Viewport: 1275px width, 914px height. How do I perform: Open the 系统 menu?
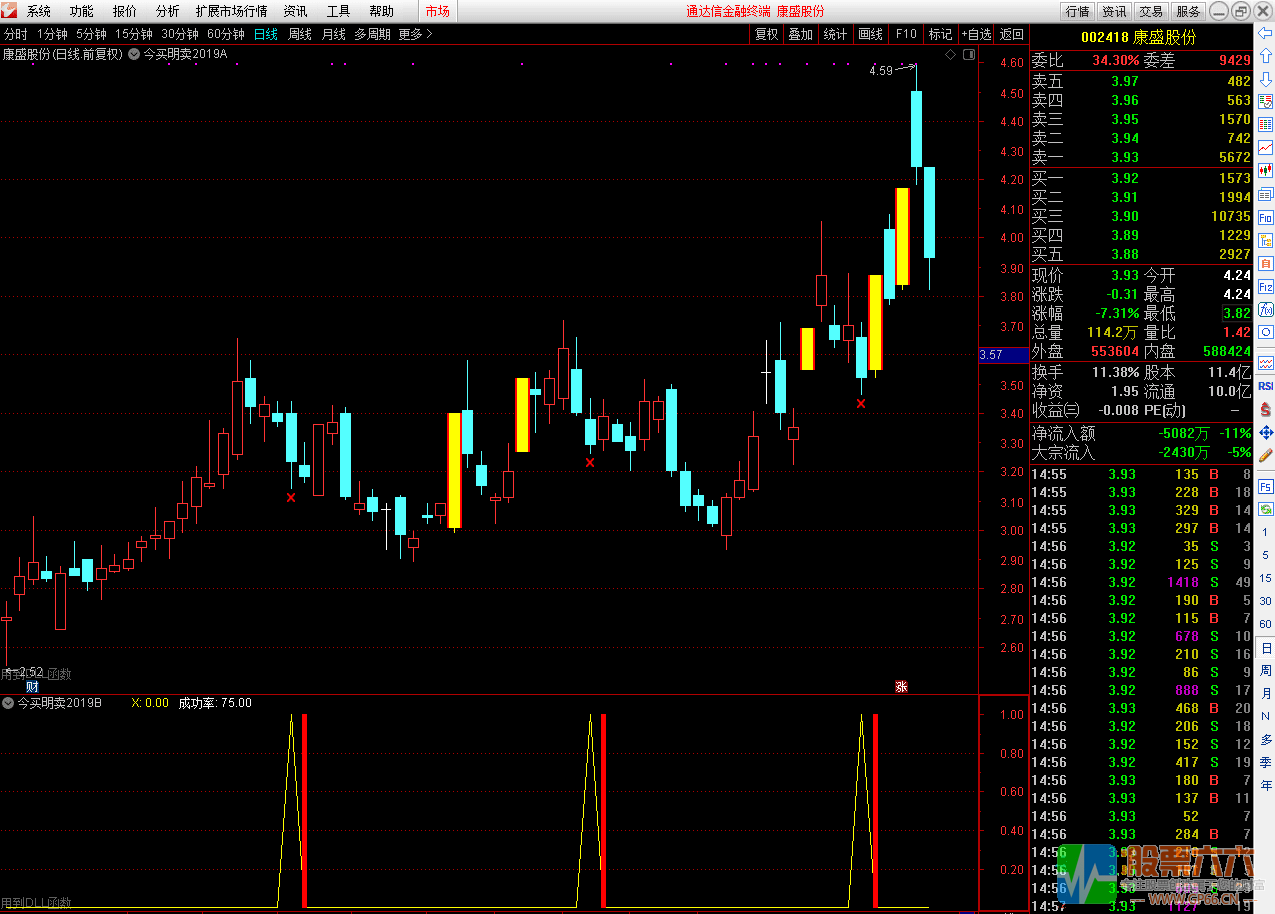(x=39, y=11)
